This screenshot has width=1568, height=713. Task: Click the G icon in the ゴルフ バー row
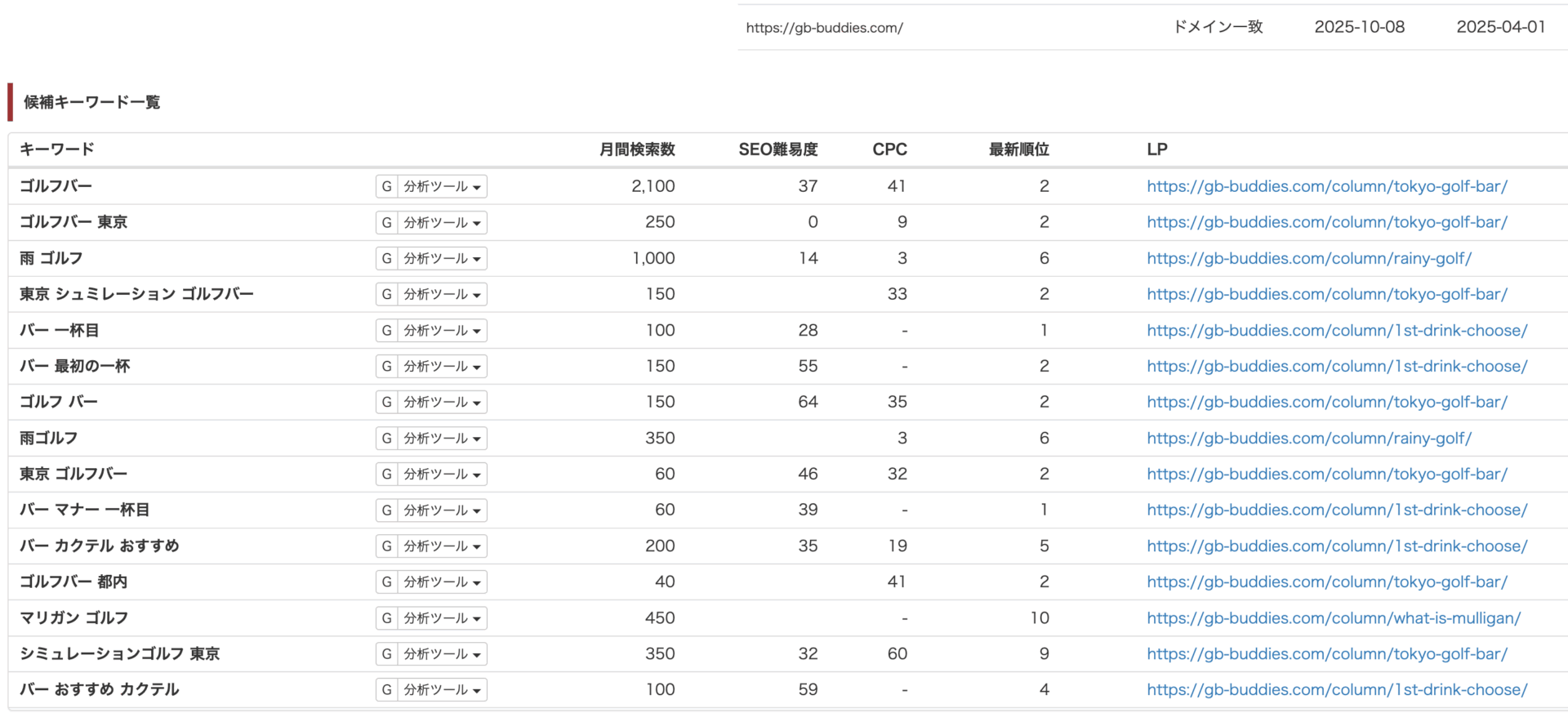click(387, 402)
